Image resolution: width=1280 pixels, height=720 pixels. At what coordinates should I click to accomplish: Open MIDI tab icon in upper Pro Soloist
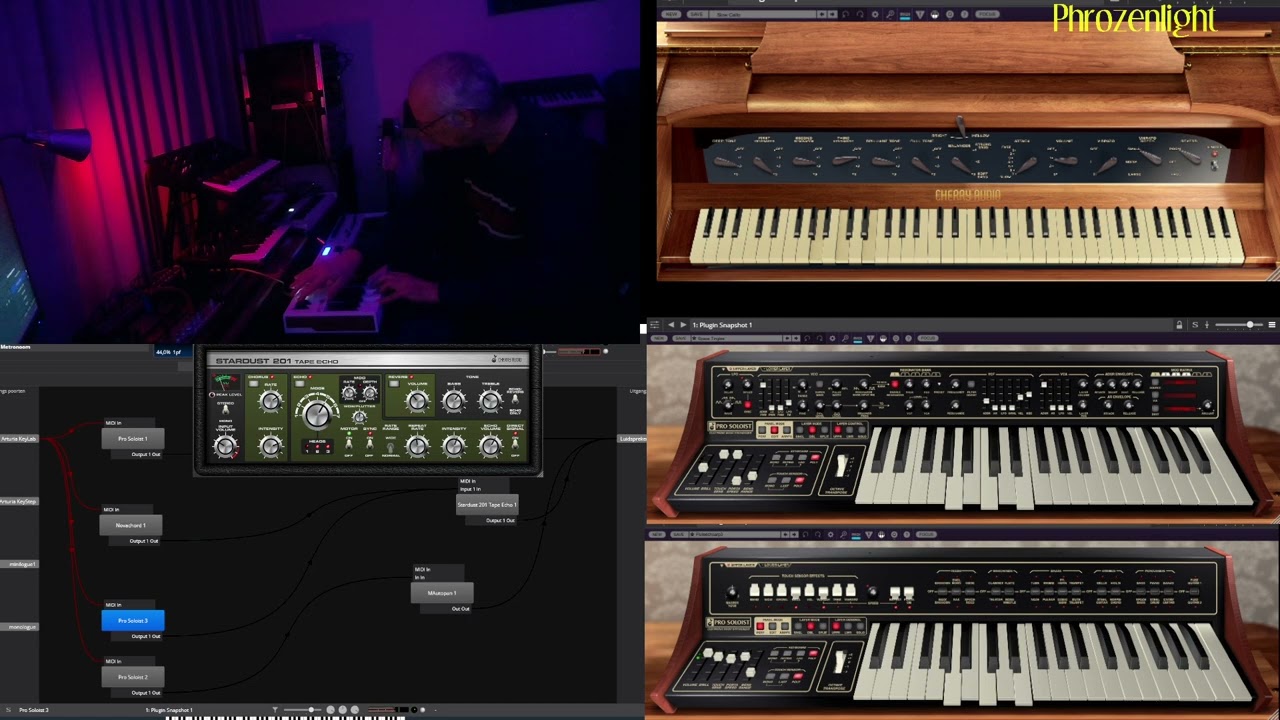pos(858,338)
